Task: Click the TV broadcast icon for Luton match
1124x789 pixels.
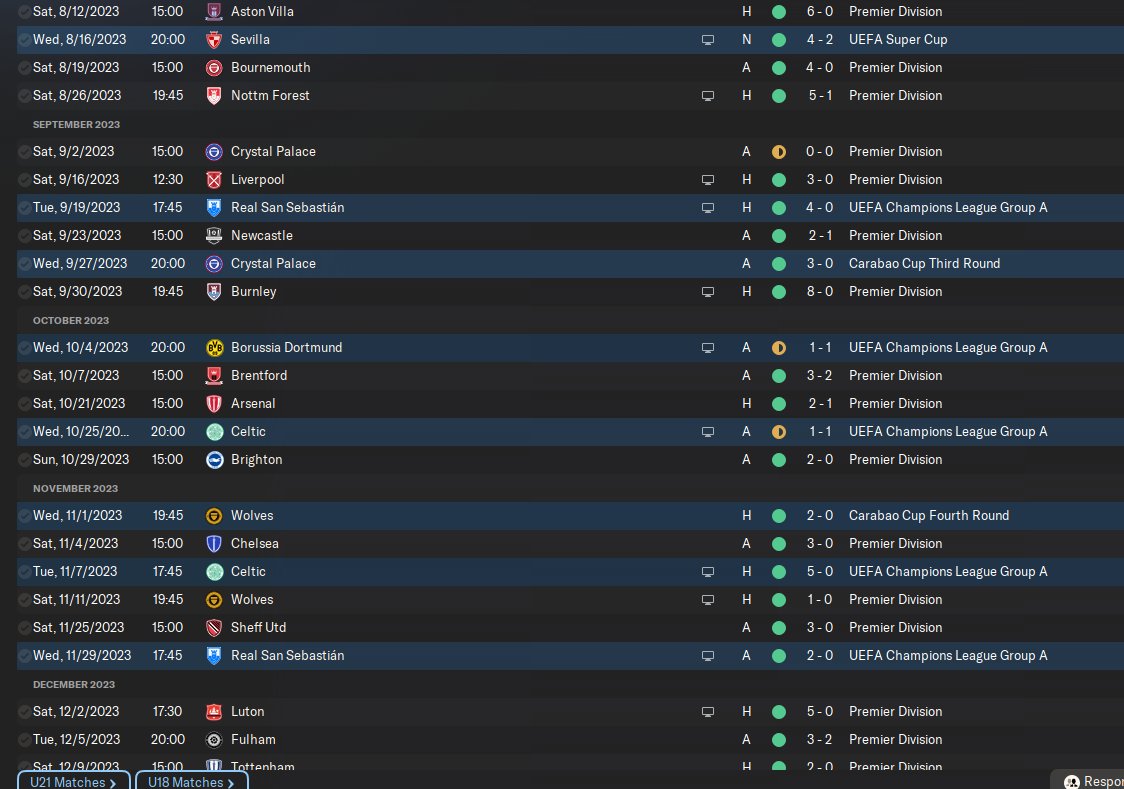Action: [708, 712]
